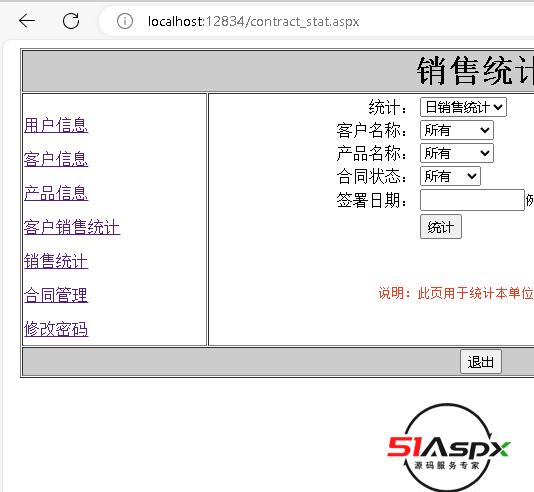Click the 修改密码 link

(x=56, y=329)
